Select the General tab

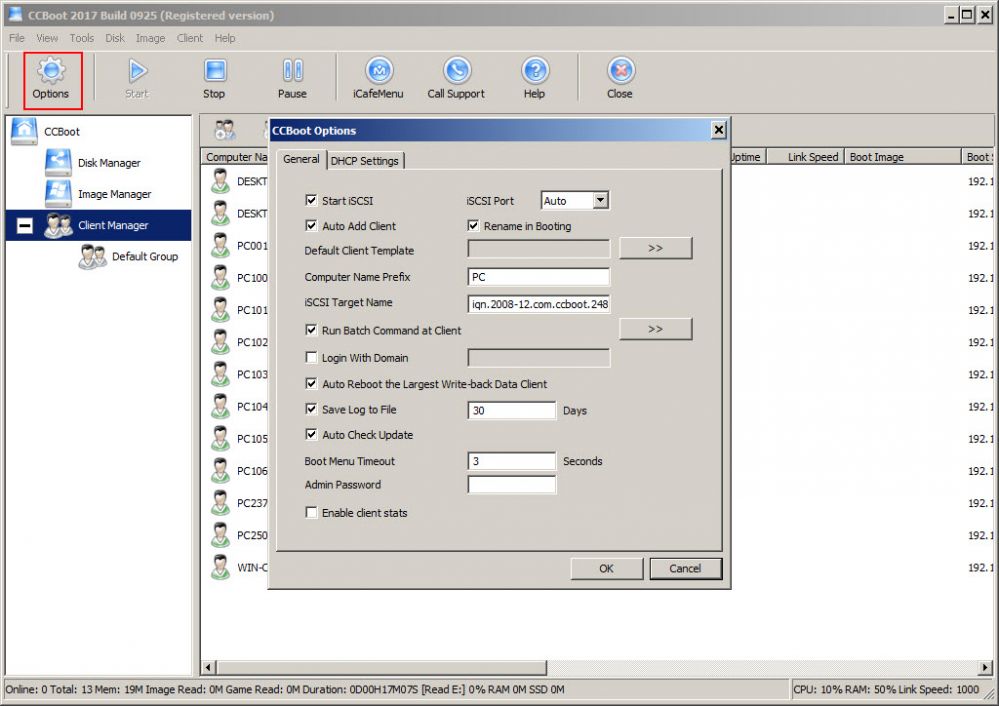(x=301, y=159)
